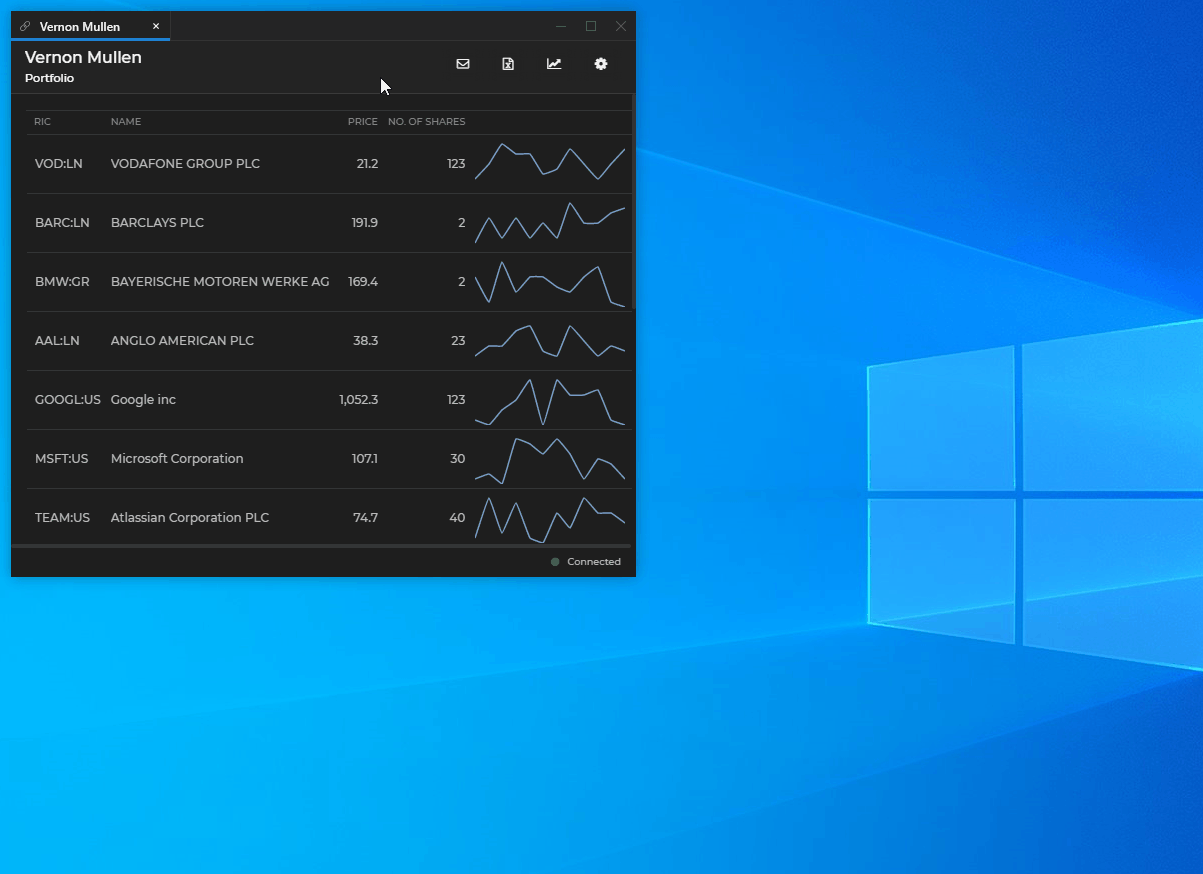Open the Vodafone sparkline chart
Image resolution: width=1203 pixels, height=874 pixels.
pos(550,162)
